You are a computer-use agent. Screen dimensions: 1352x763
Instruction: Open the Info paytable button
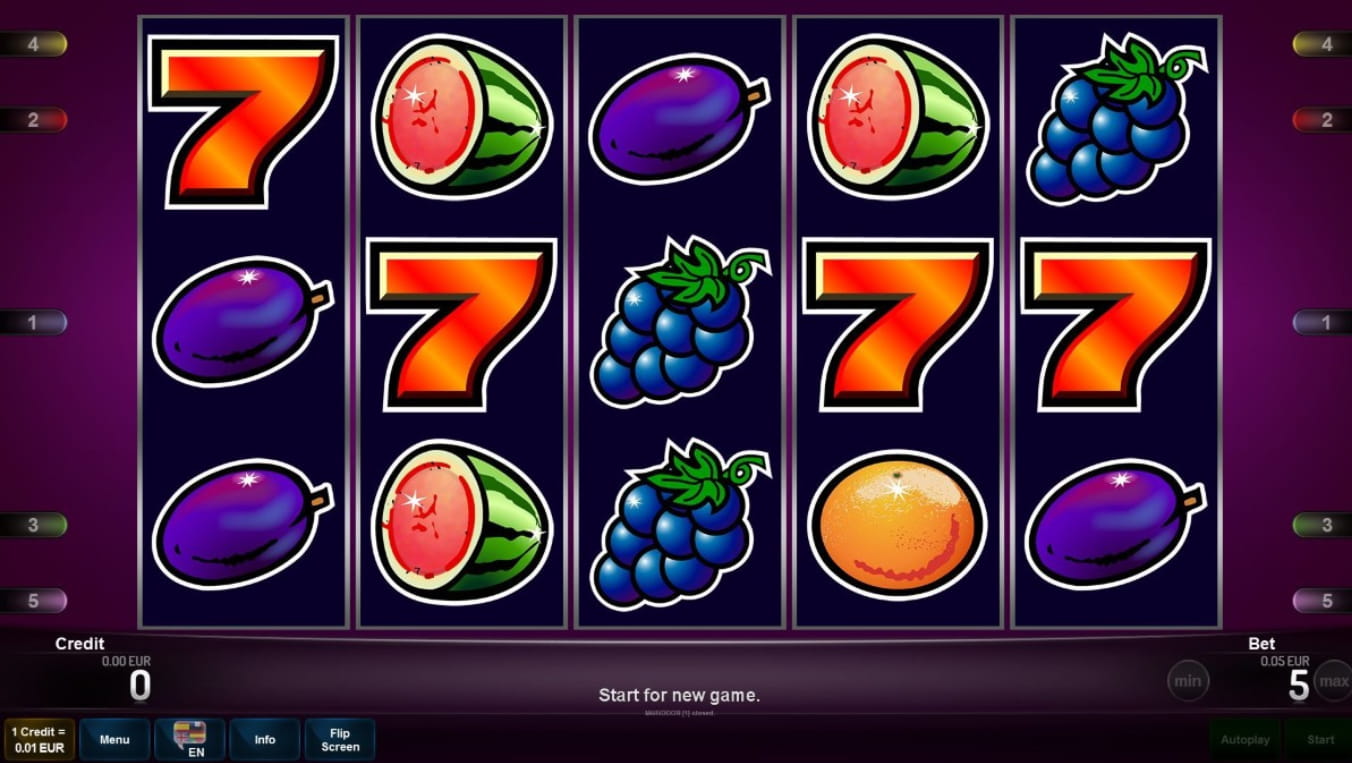tap(265, 740)
